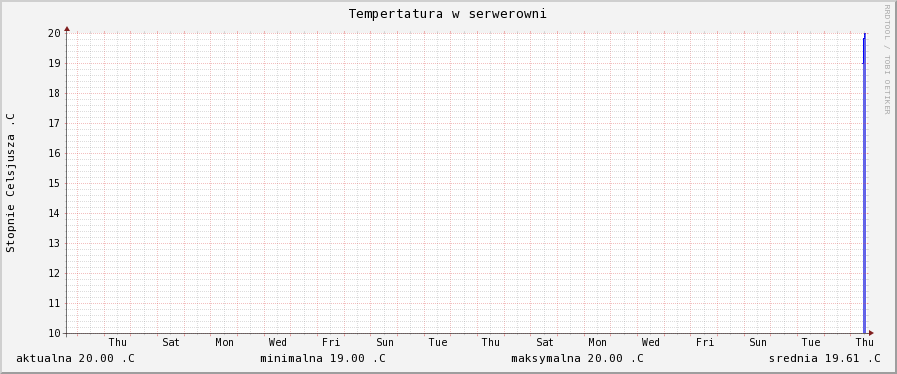Select the y-axis tick label 18
This screenshot has height=374, width=897.
[54, 93]
